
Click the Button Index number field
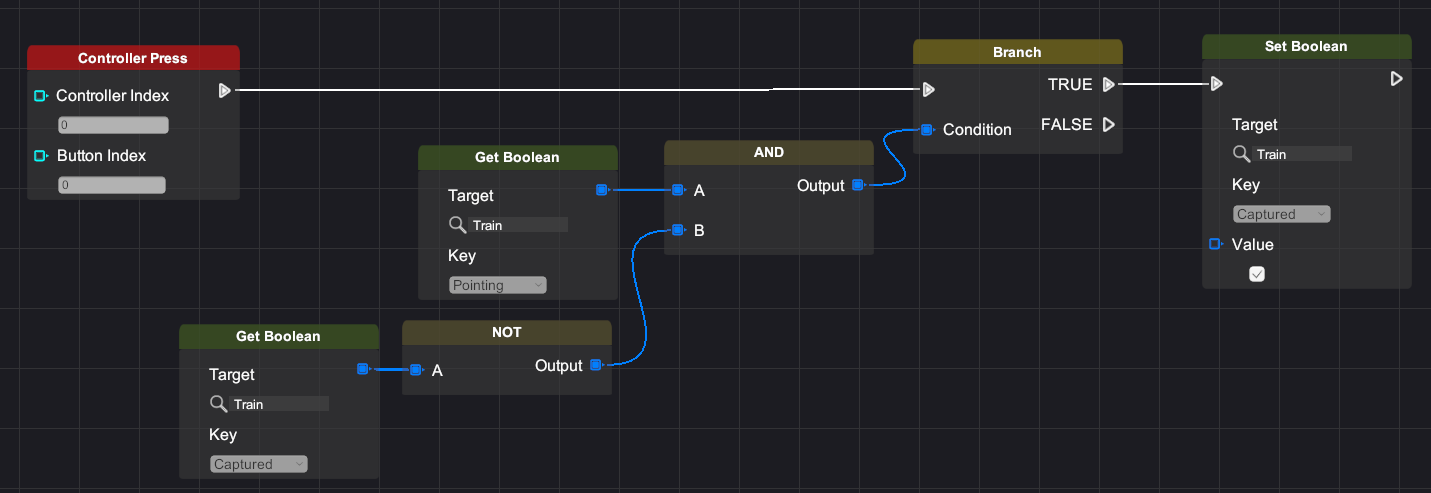[x=112, y=185]
